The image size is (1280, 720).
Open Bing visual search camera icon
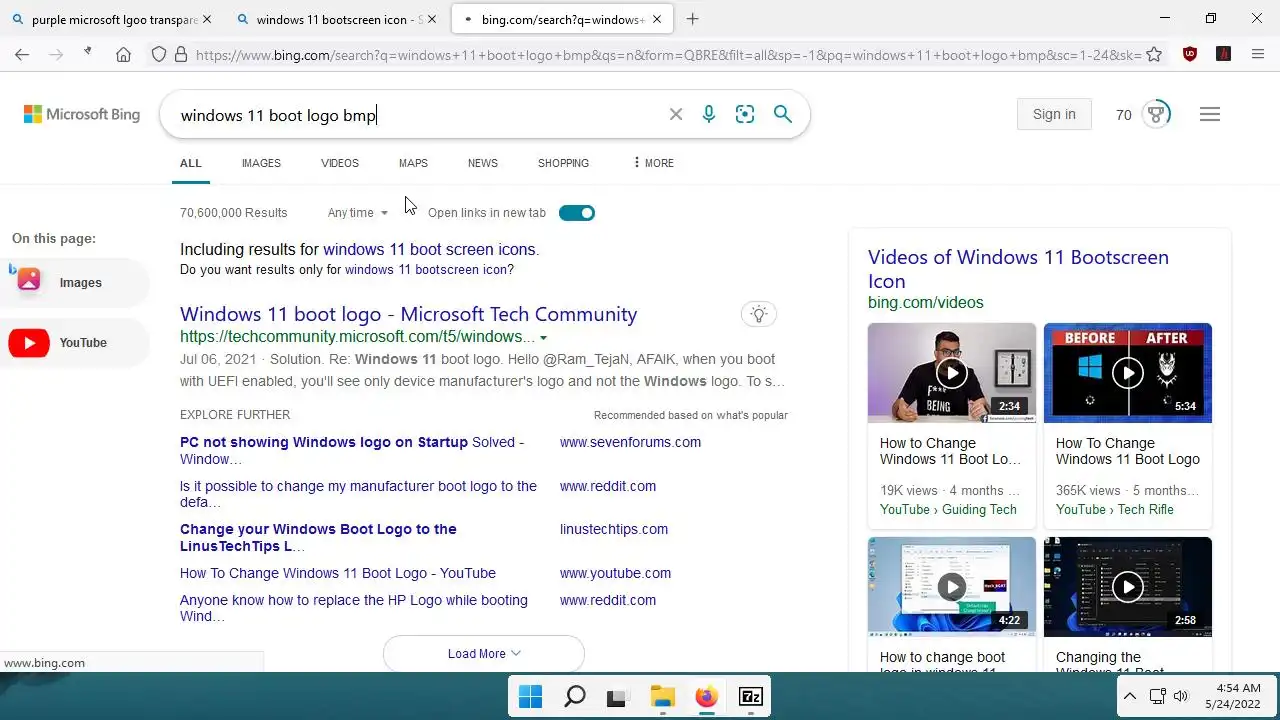[745, 114]
